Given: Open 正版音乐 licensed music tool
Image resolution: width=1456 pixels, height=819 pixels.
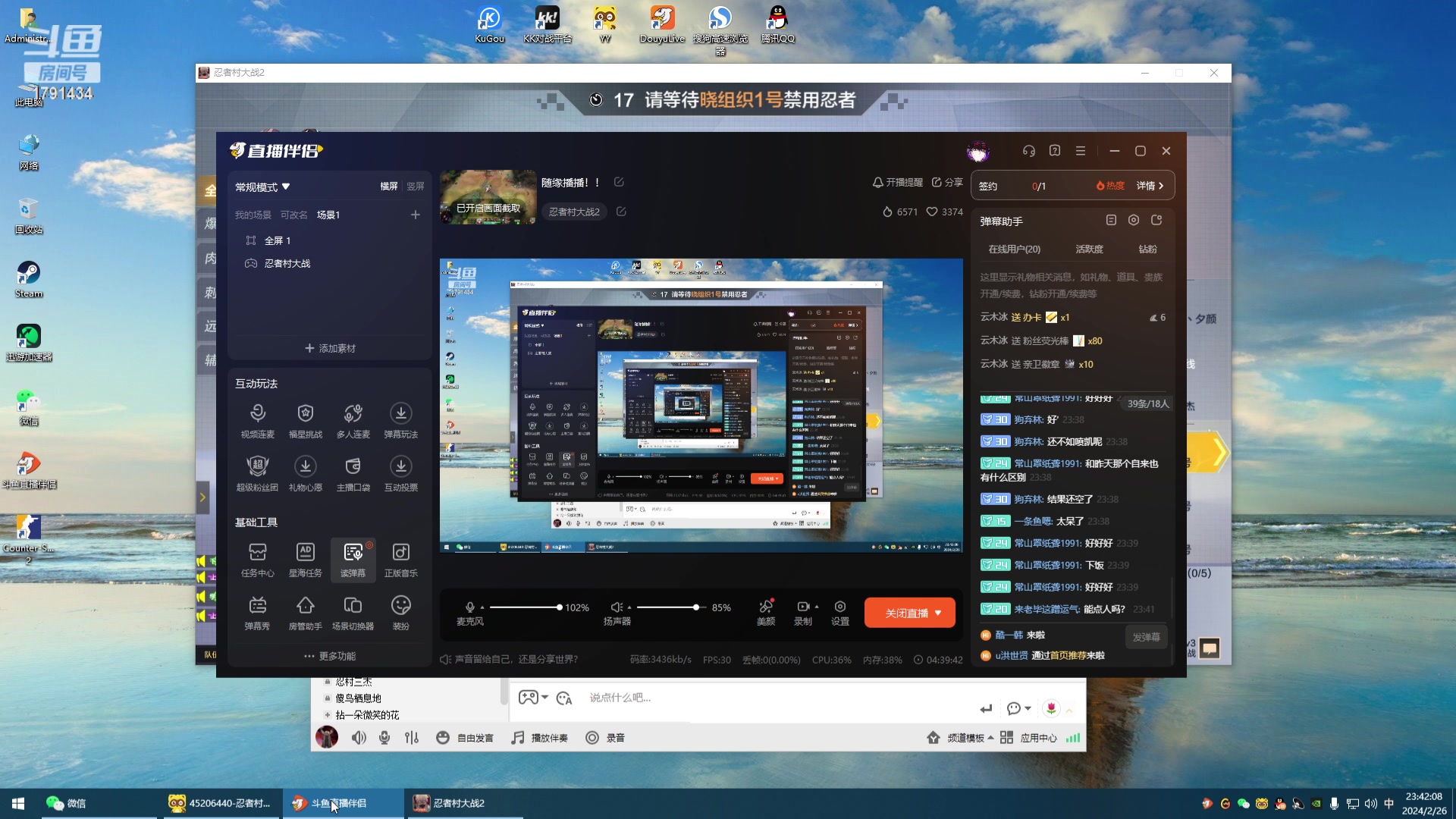Looking at the screenshot, I should [401, 560].
